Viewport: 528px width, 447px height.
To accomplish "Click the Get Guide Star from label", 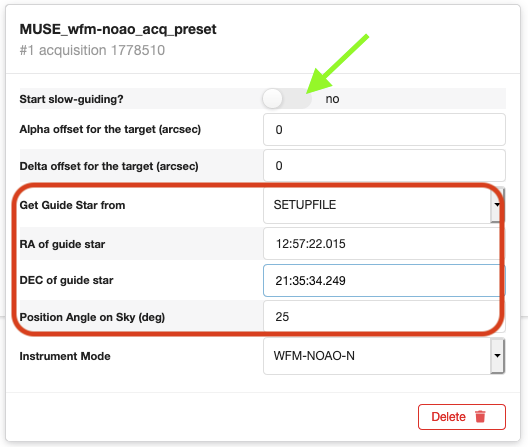I will [72, 205].
